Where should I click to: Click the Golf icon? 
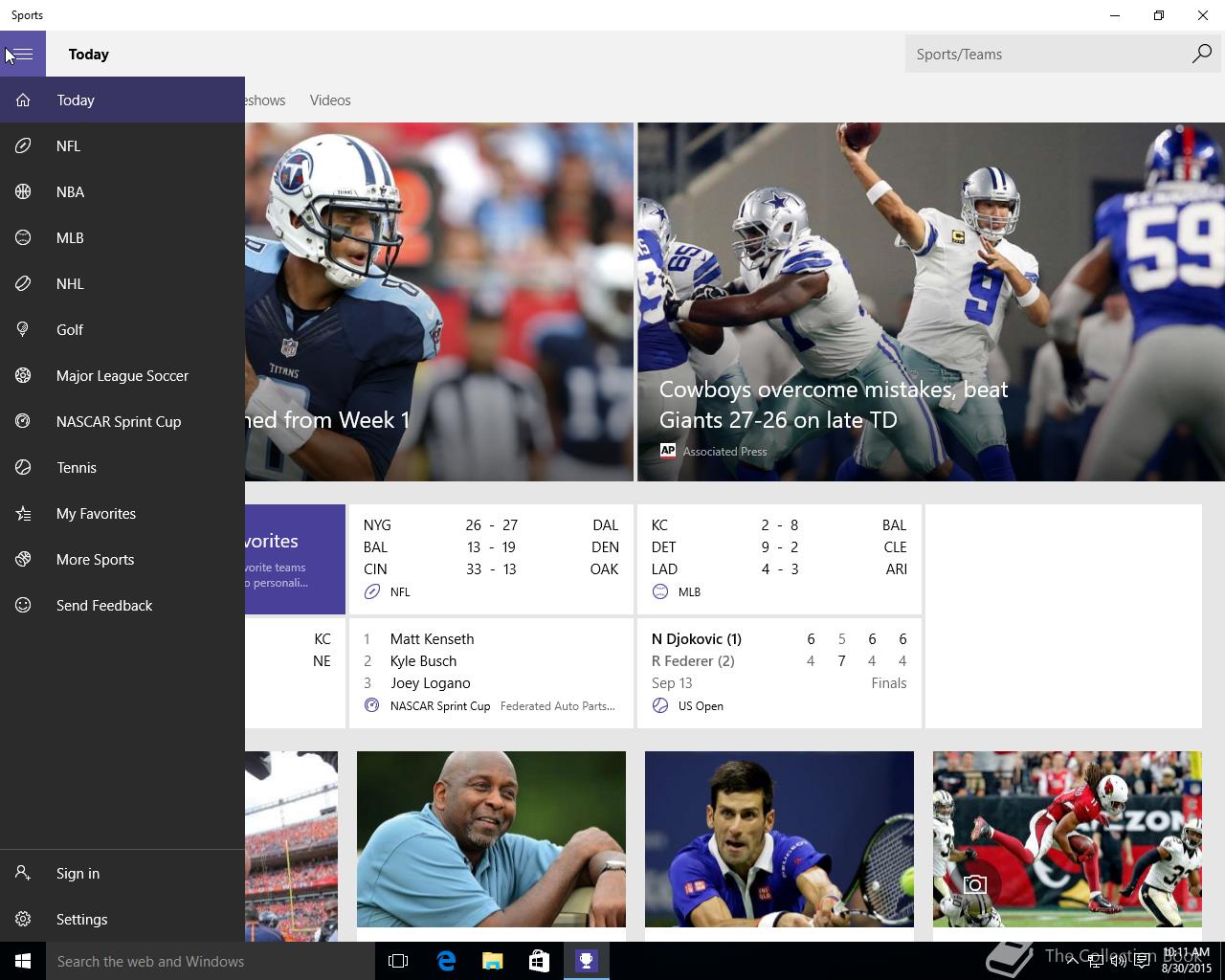tap(23, 329)
